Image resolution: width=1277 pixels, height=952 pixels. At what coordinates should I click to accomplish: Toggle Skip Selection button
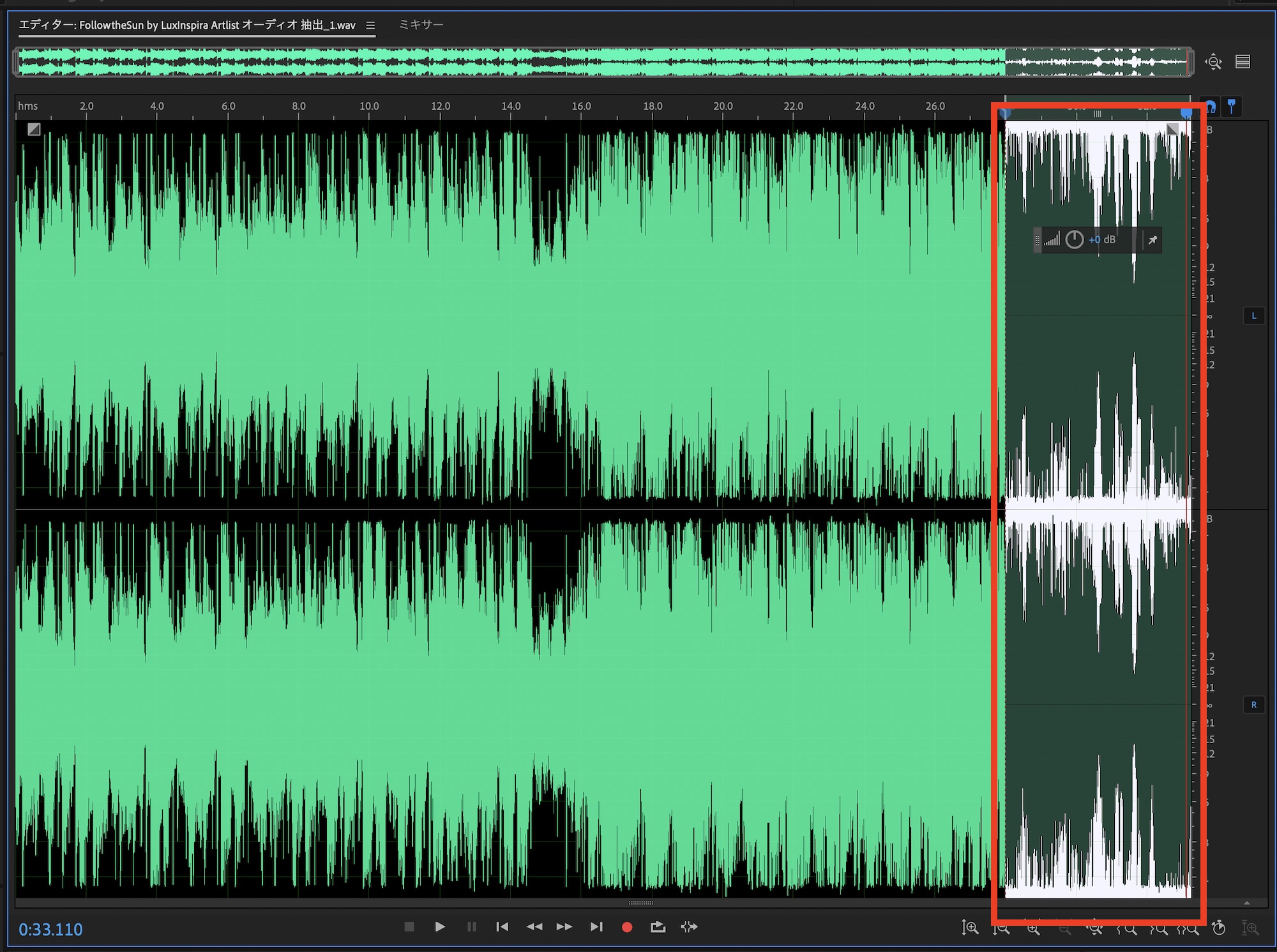[x=689, y=927]
